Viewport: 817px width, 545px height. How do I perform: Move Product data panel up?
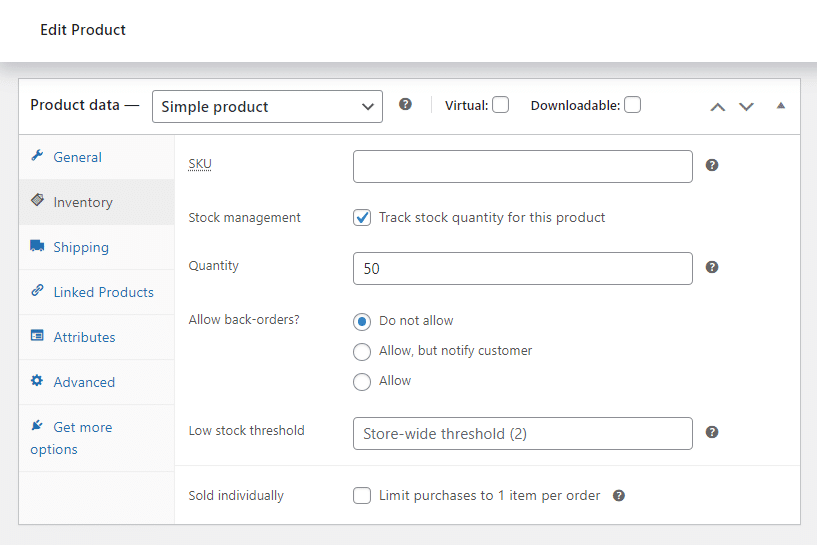tap(718, 107)
